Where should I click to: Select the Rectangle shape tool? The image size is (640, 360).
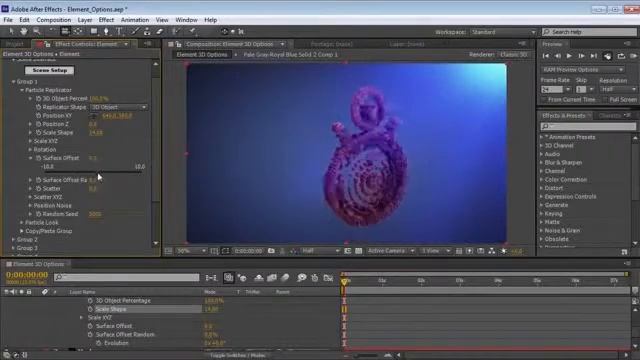pyautogui.click(x=94, y=31)
